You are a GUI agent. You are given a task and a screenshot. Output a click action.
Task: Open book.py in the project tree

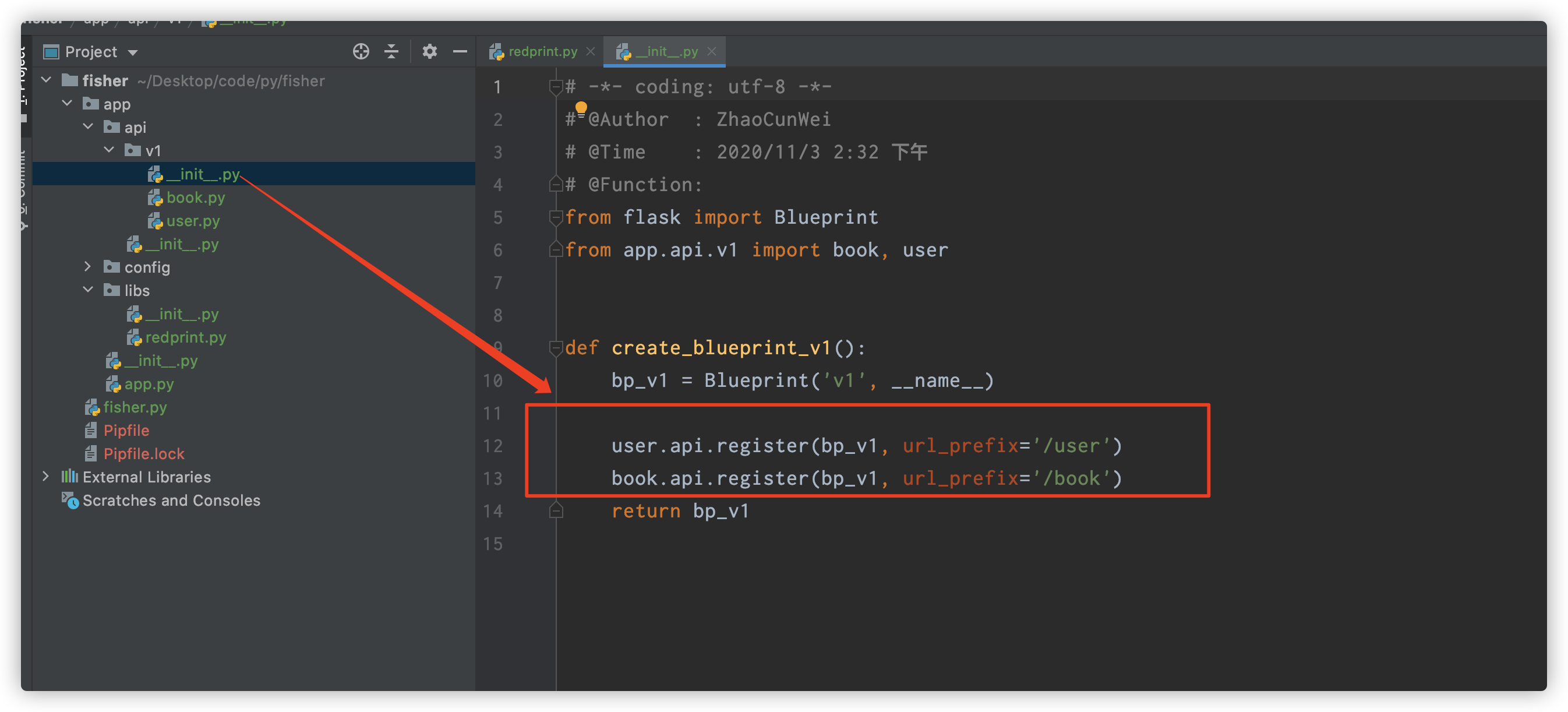click(195, 198)
